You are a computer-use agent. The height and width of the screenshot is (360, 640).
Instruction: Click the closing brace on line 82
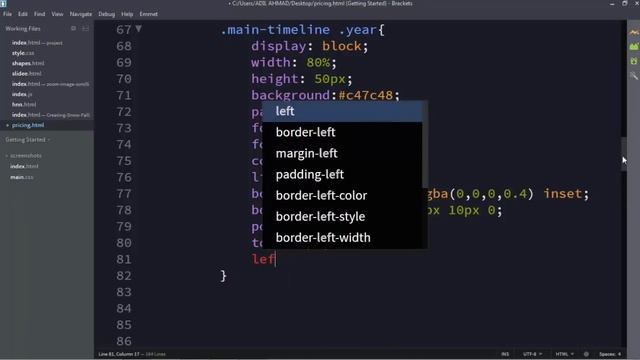[223, 276]
